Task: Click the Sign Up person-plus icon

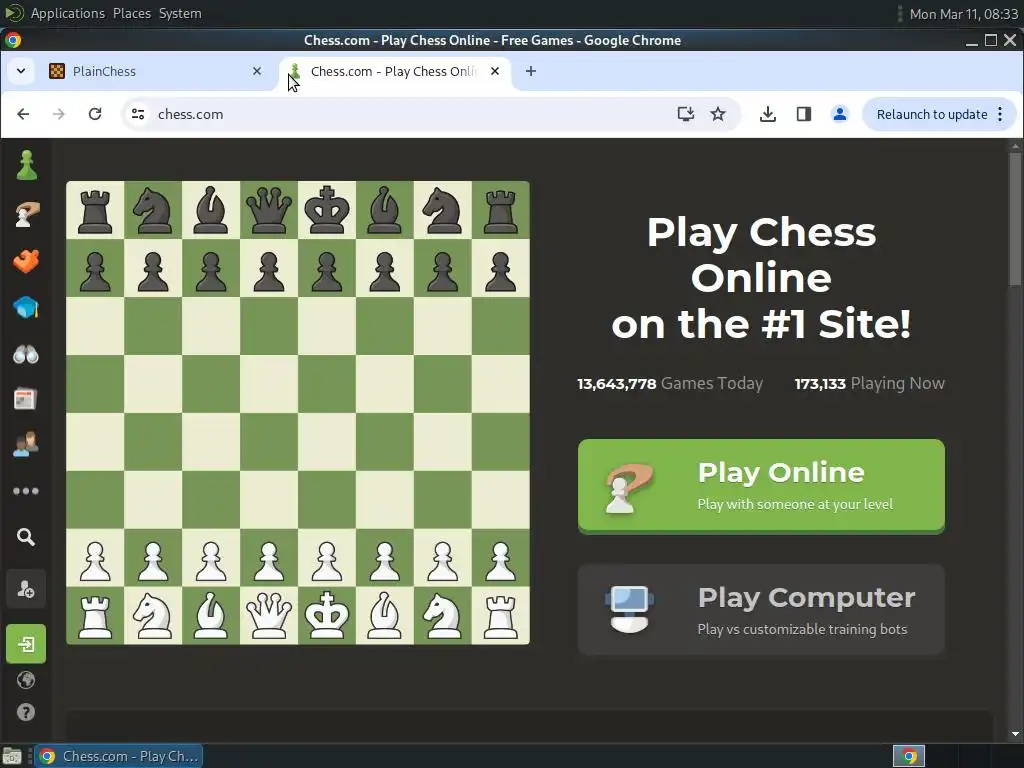Action: pyautogui.click(x=26, y=589)
